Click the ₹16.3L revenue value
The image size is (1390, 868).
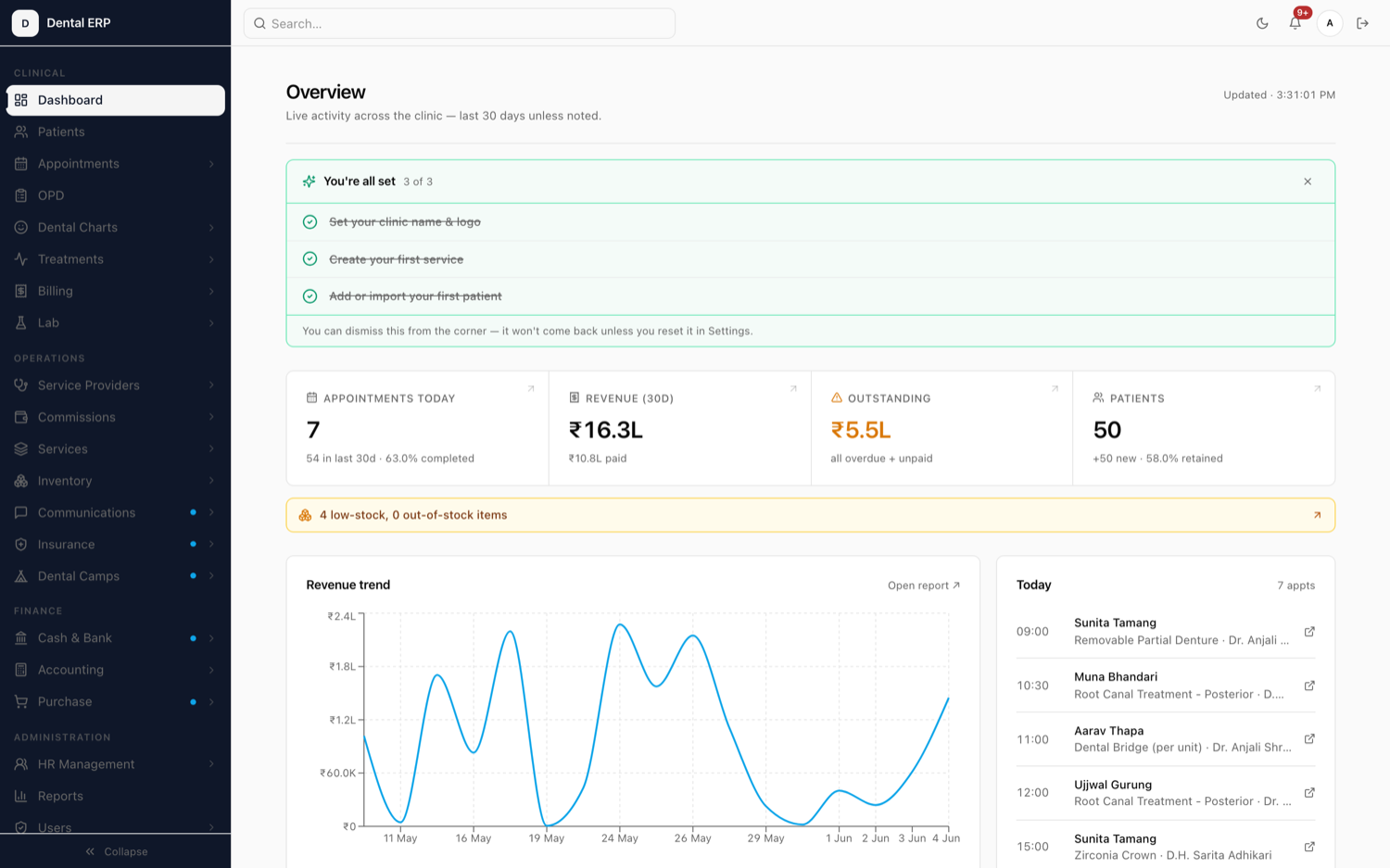(606, 430)
